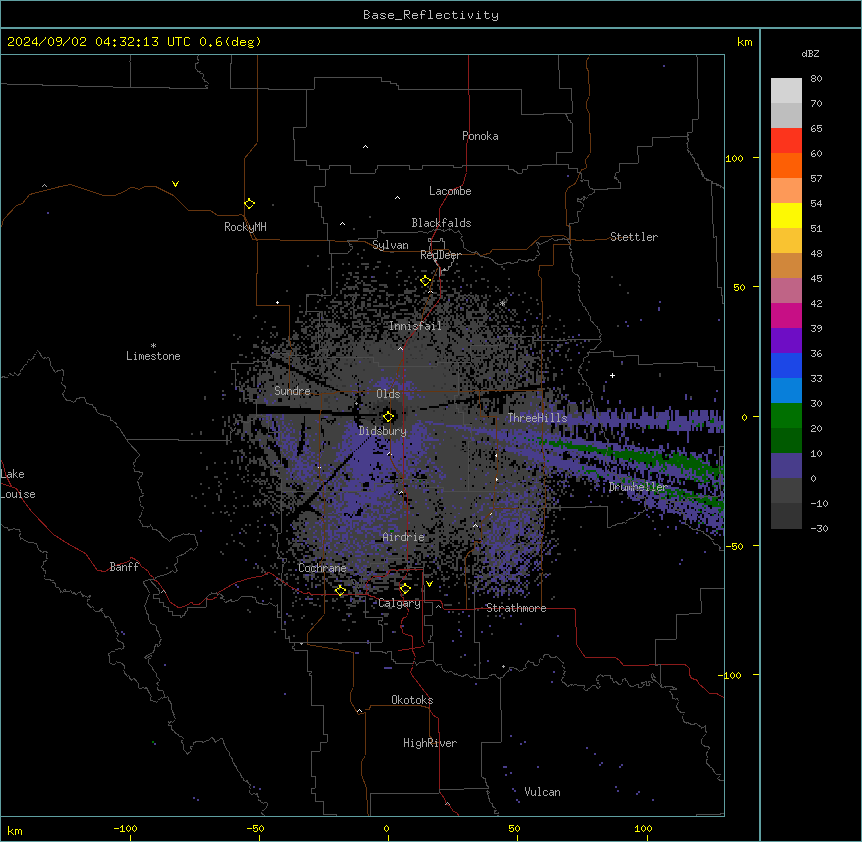Click the Ponoka city label
This screenshot has height=842, width=862.
point(480,136)
